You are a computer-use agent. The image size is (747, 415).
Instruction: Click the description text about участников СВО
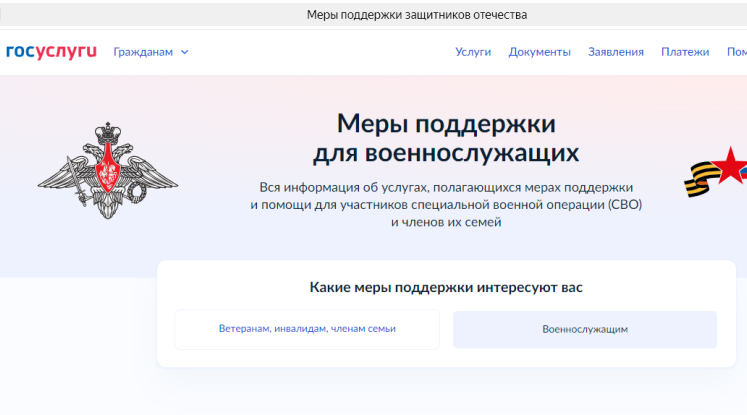coord(445,204)
